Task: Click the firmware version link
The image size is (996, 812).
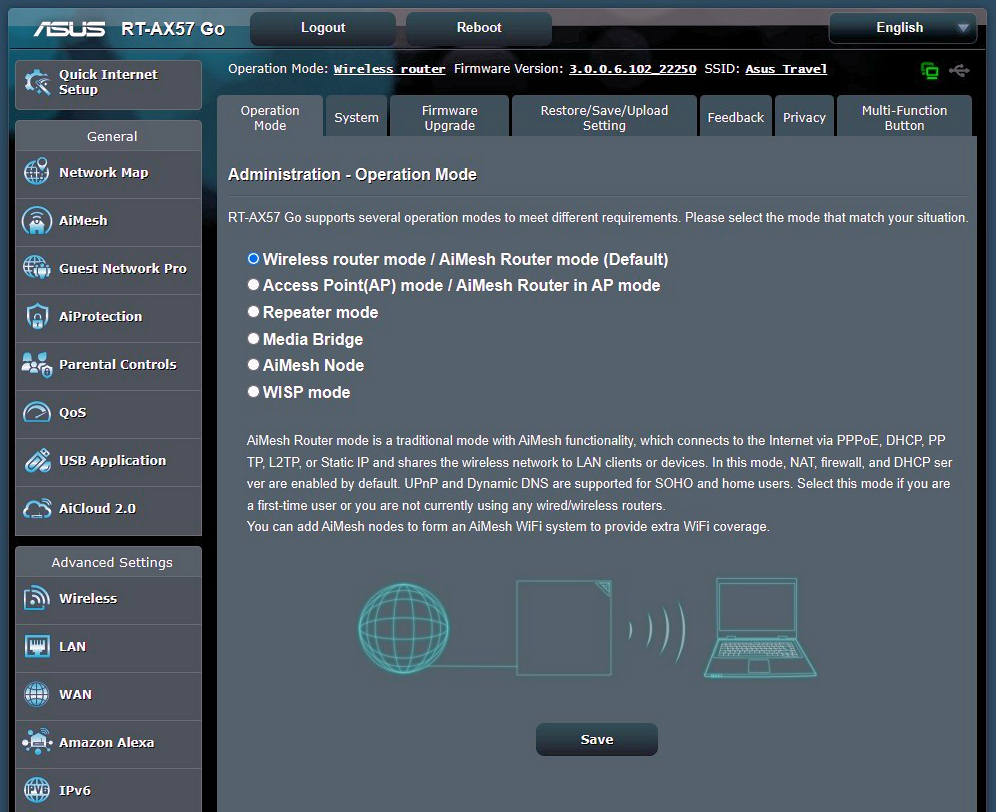Action: 632,70
